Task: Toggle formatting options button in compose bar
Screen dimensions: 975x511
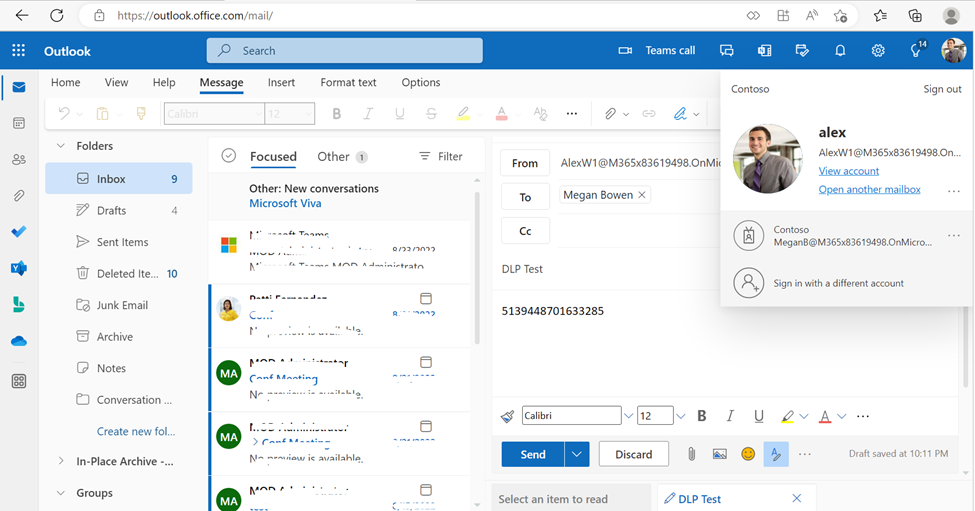Action: tap(776, 454)
